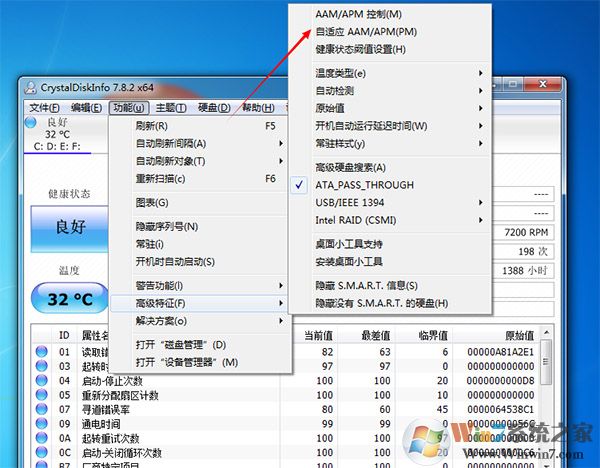Click the status orb for attribute 0A
Screen dimensions: 600x468
pyautogui.click(x=41, y=438)
